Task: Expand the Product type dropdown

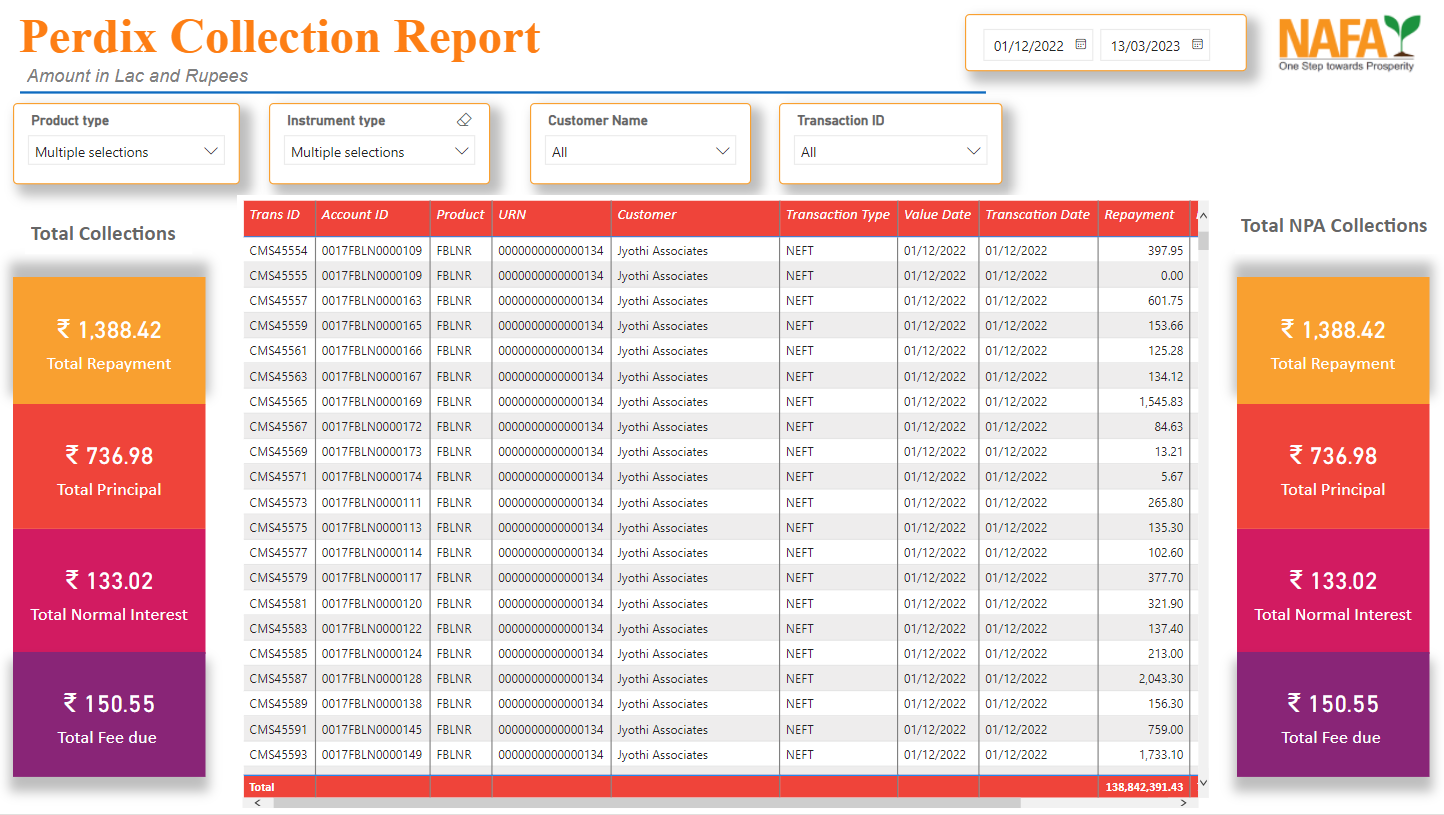Action: coord(210,151)
